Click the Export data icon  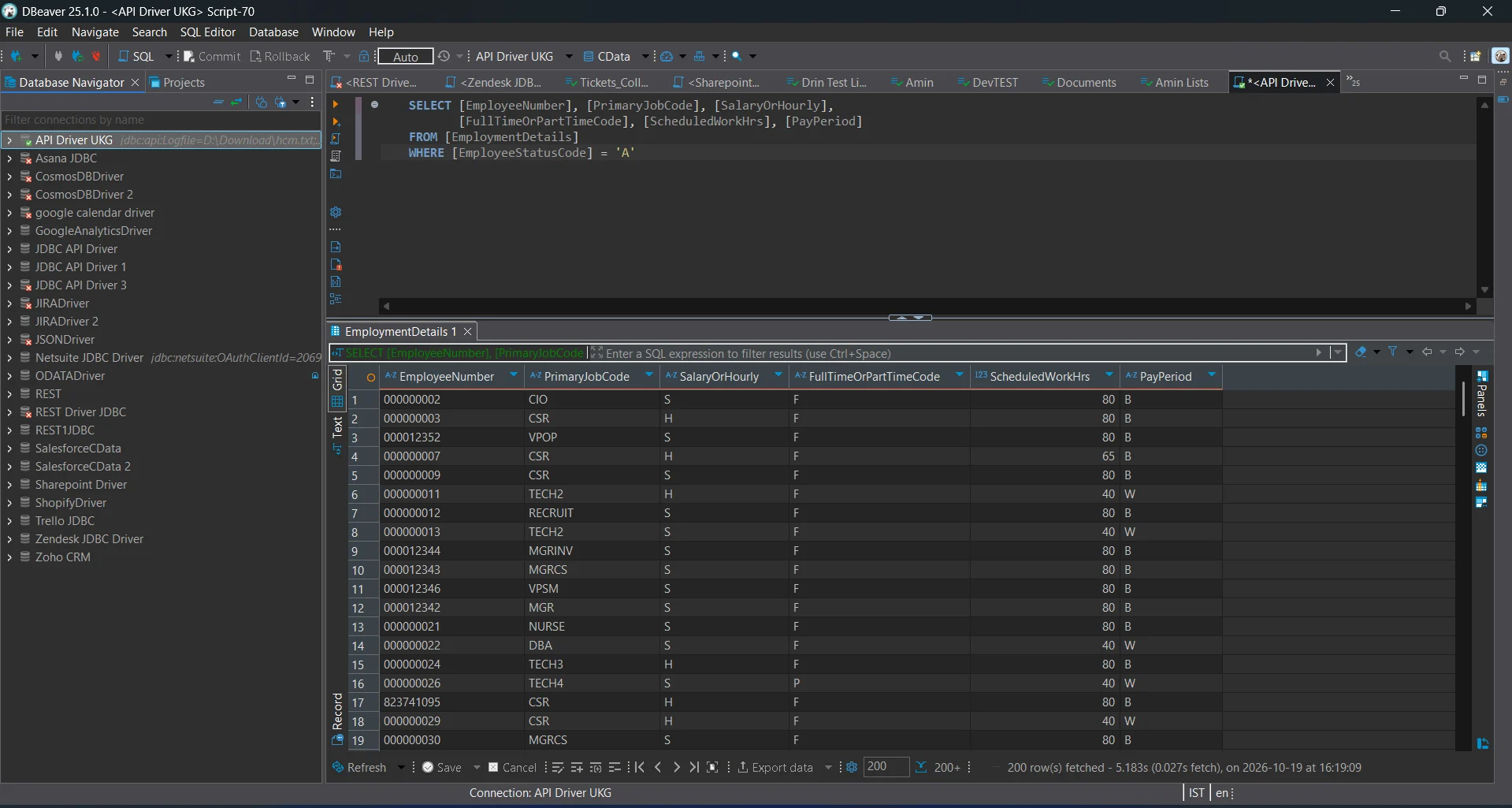coord(743,767)
